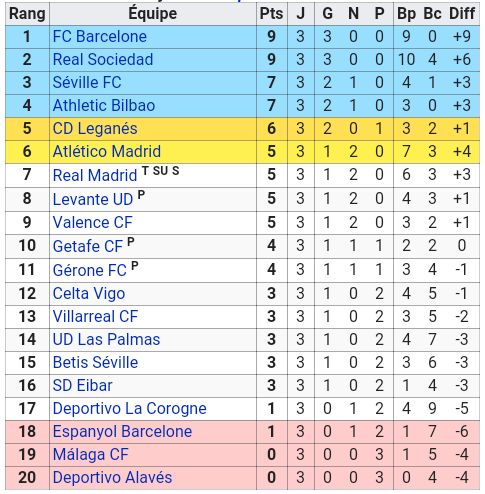Viewport: 485px width, 494px height.
Task: Open Deportivo La Corogne link
Action: (x=130, y=409)
